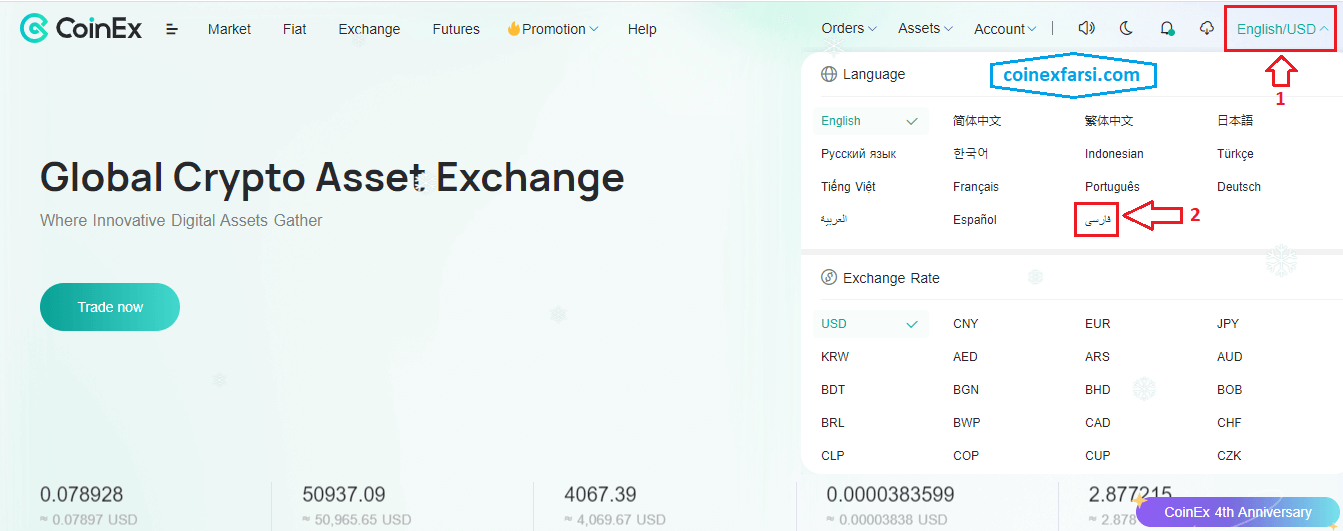Image resolution: width=1343 pixels, height=531 pixels.
Task: Select CLP exchange rate
Action: tap(833, 456)
